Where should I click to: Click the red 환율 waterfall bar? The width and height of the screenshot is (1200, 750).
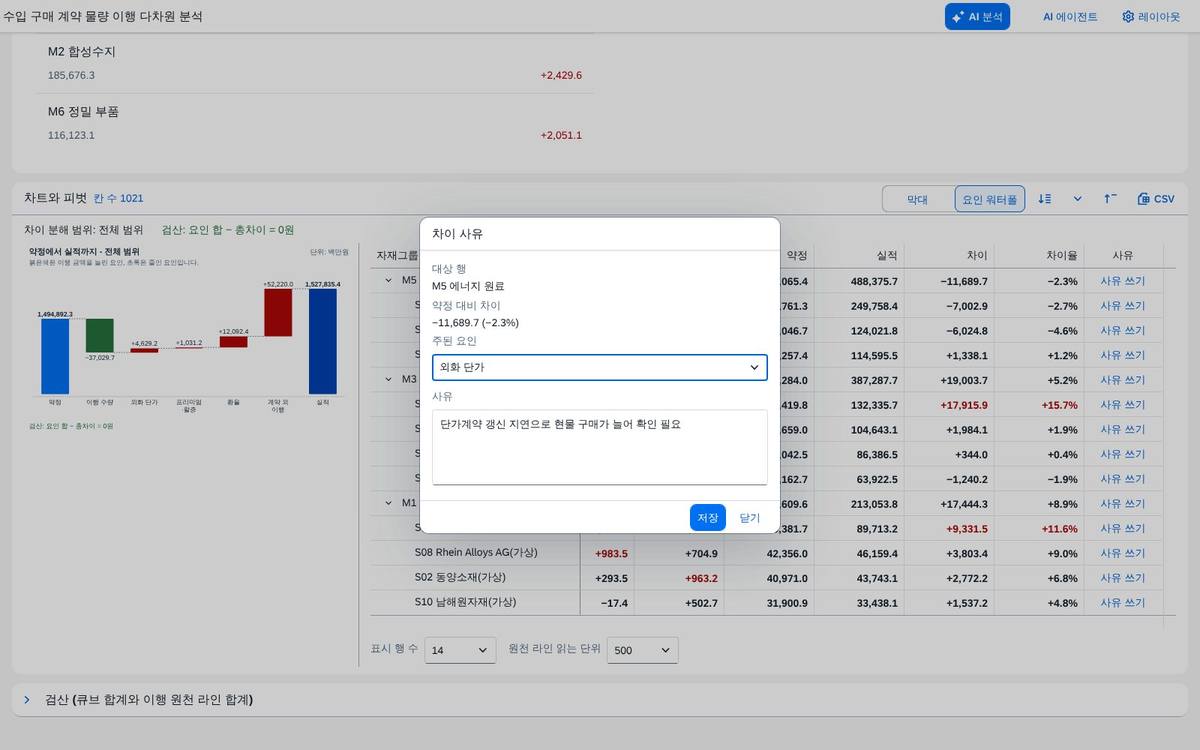click(233, 341)
